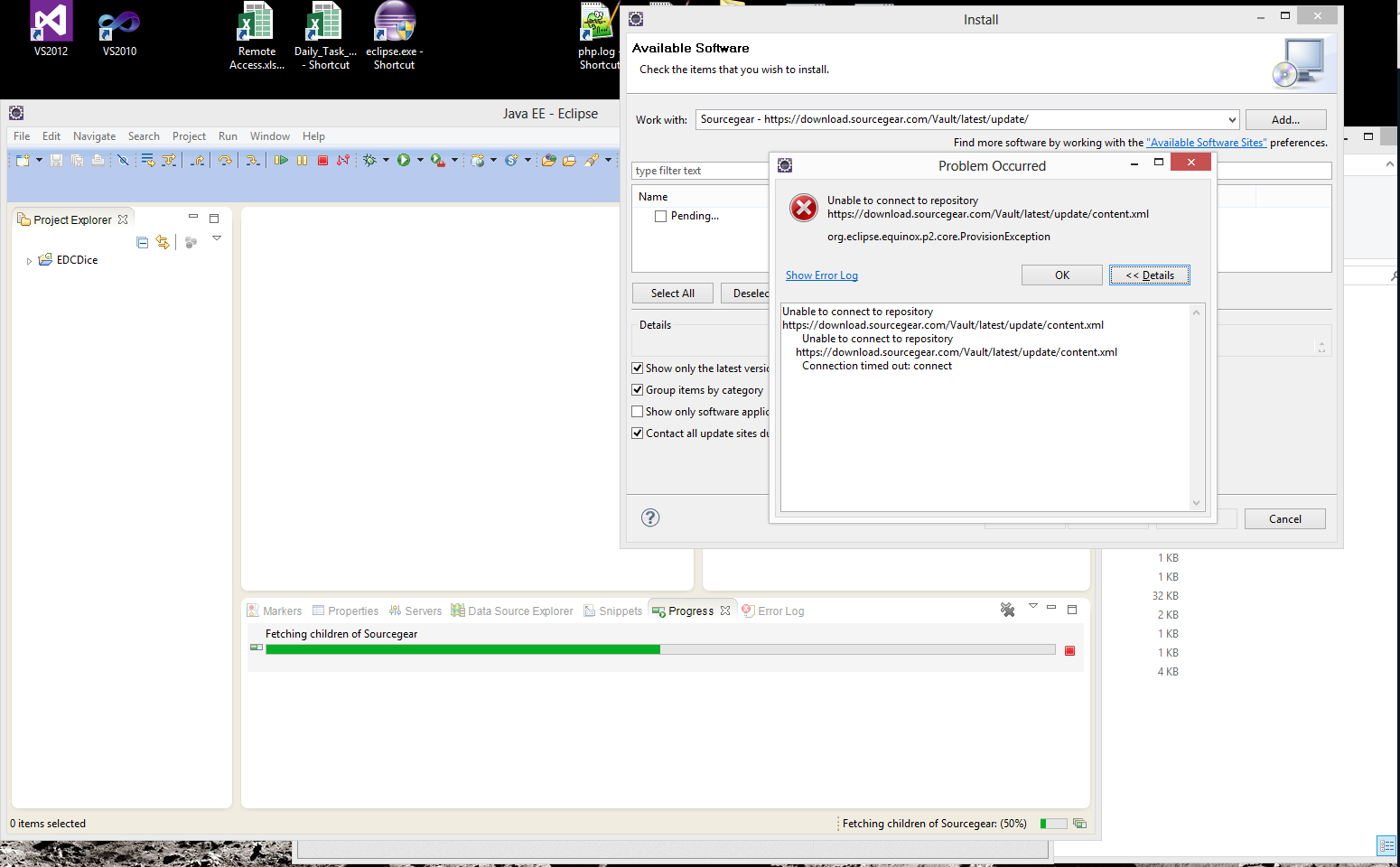
Task: Click the Open Type folder icon in toolbar
Action: tap(548, 160)
